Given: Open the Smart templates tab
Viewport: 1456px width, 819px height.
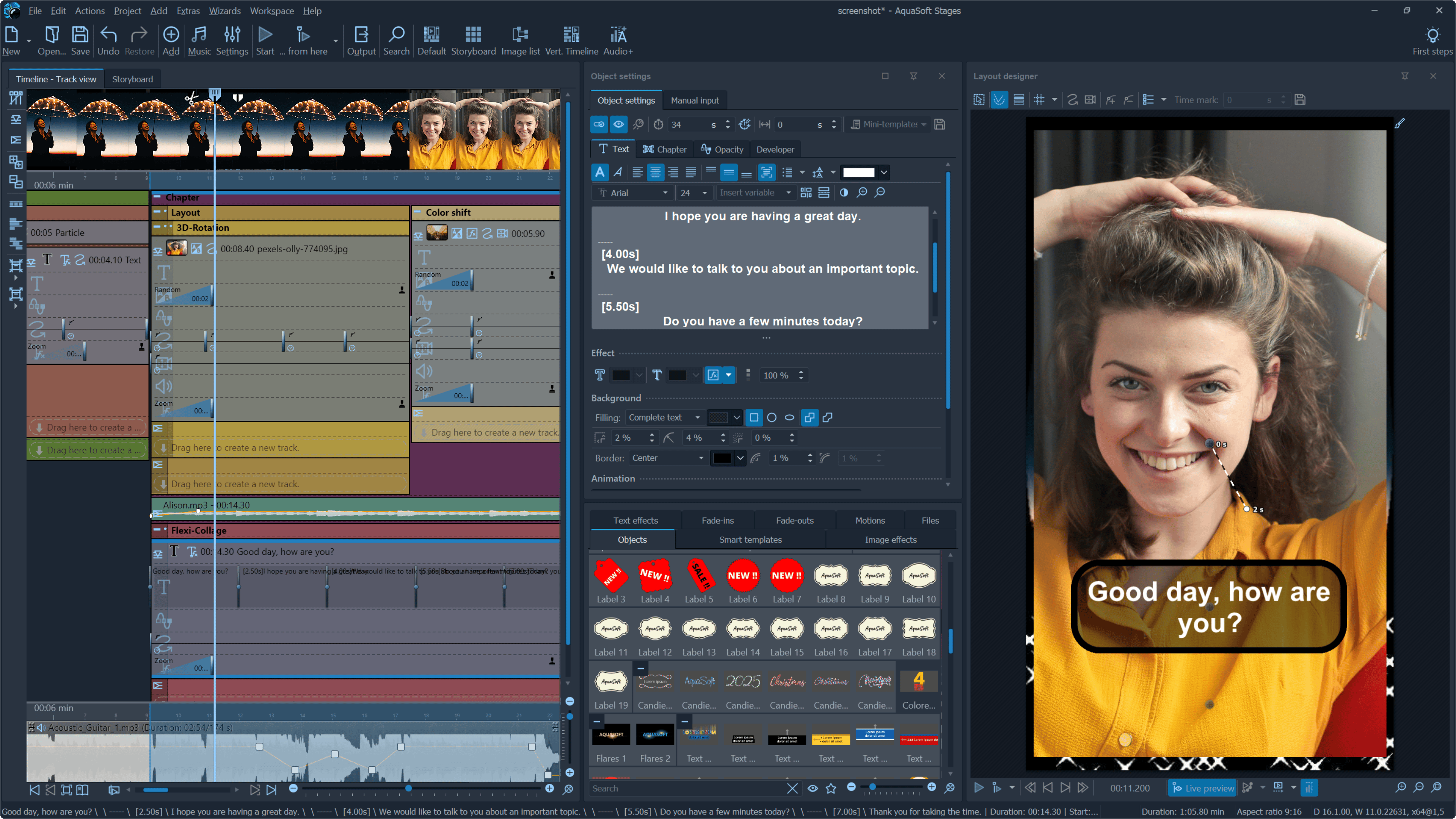Looking at the screenshot, I should (750, 540).
